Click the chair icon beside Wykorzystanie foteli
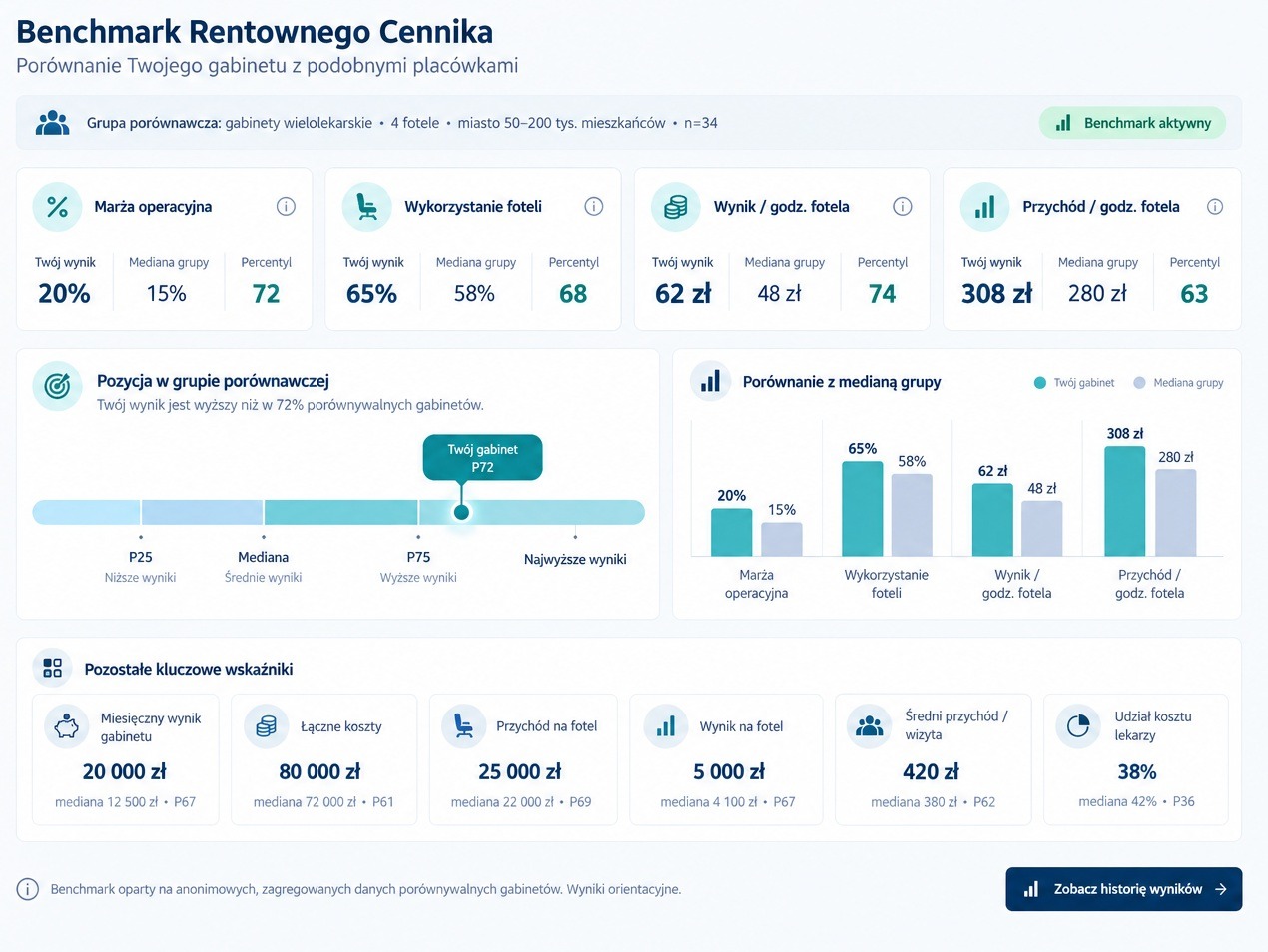This screenshot has height=952, width=1268. 366,207
